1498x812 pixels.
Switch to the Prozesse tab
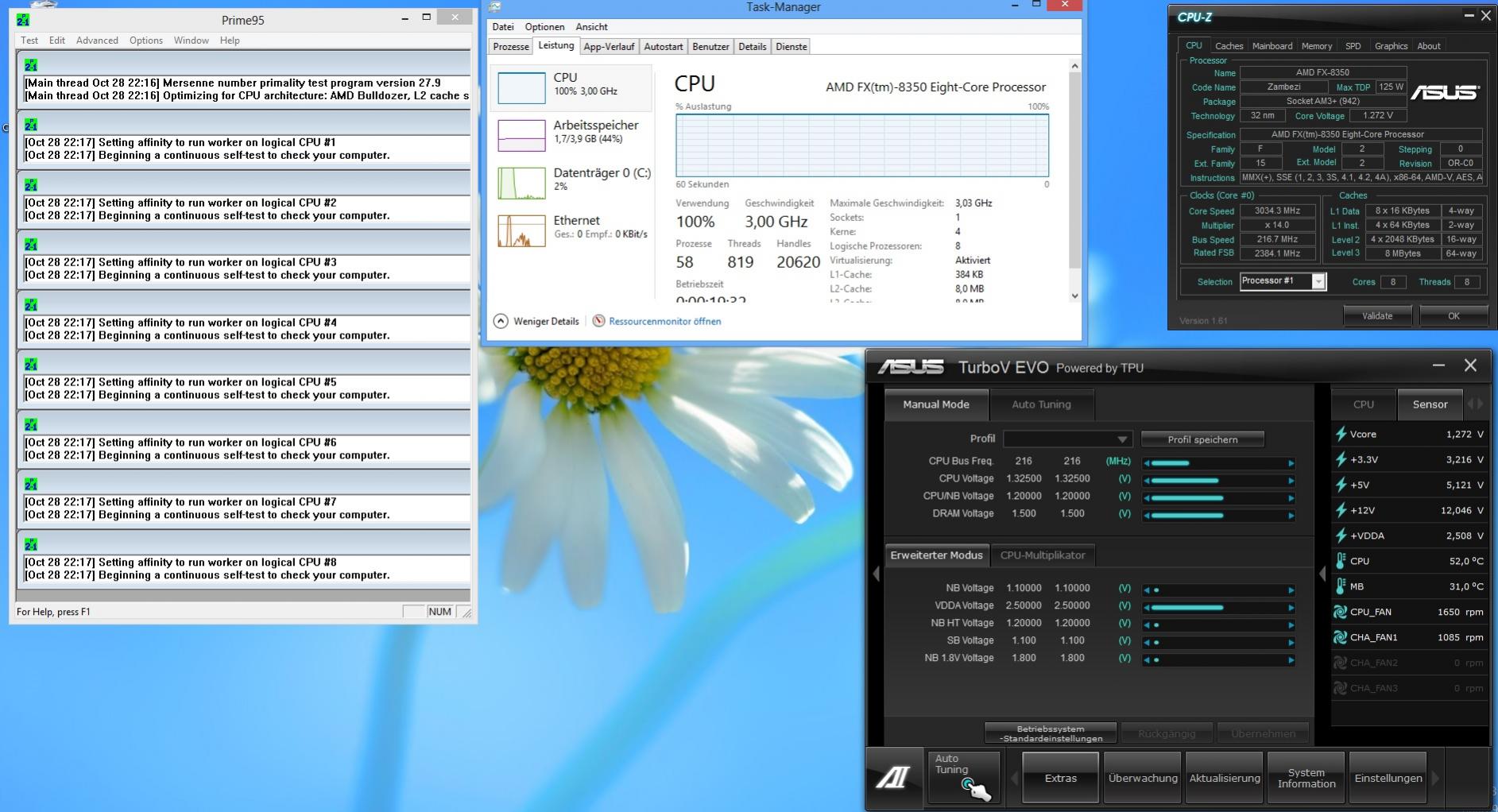point(511,47)
